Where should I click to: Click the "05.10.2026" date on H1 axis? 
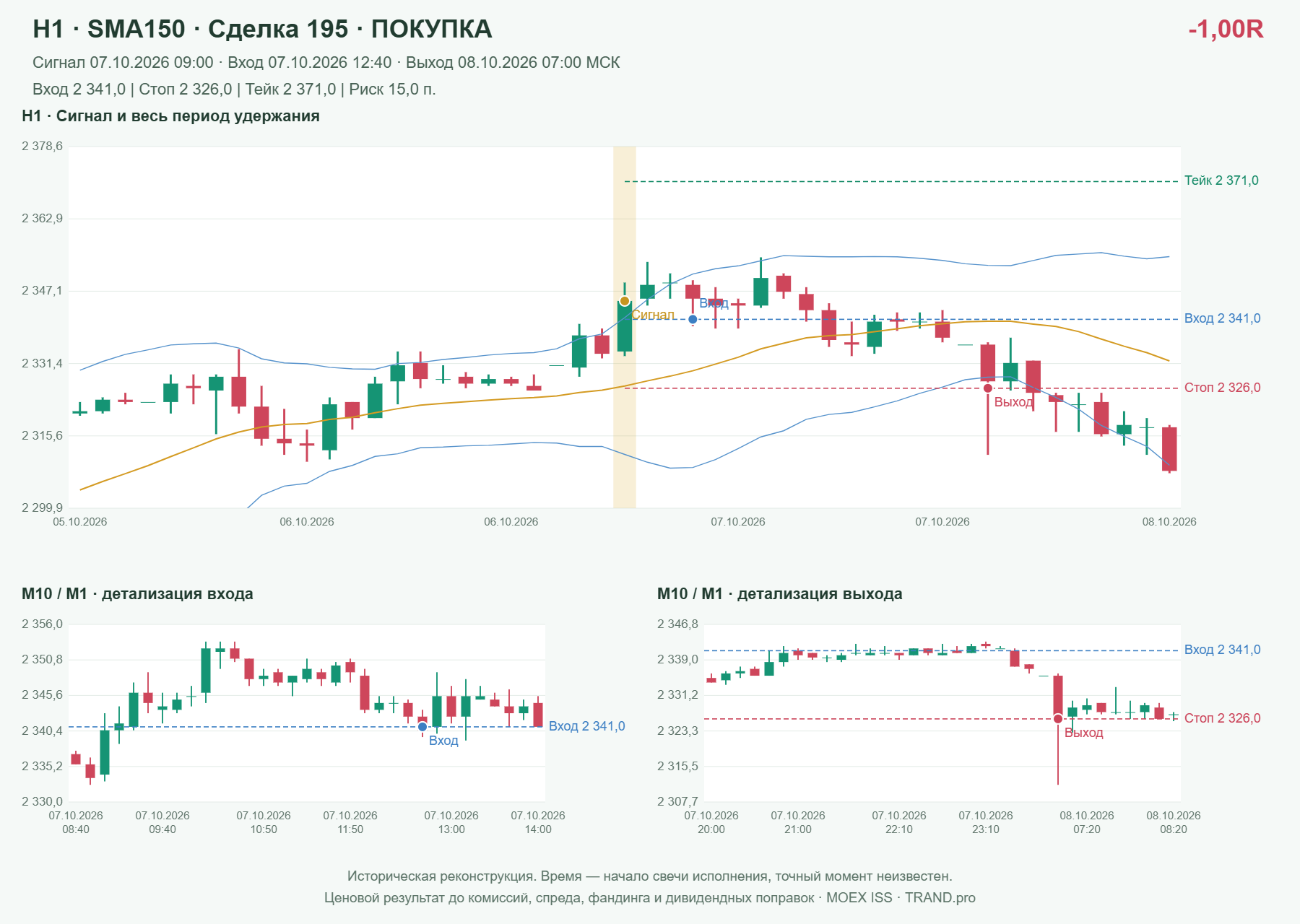[x=80, y=522]
